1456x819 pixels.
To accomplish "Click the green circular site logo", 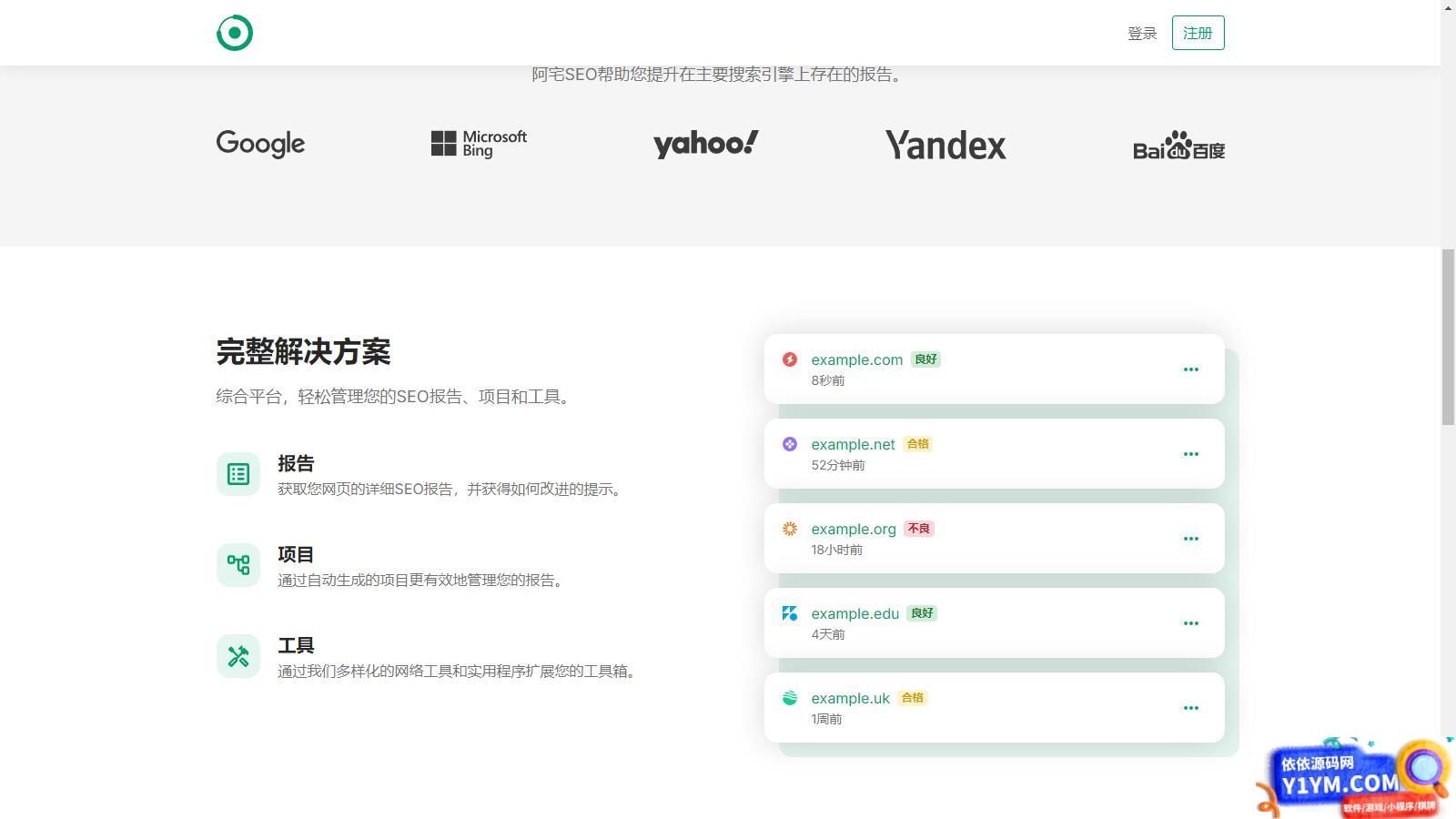I will (x=235, y=33).
